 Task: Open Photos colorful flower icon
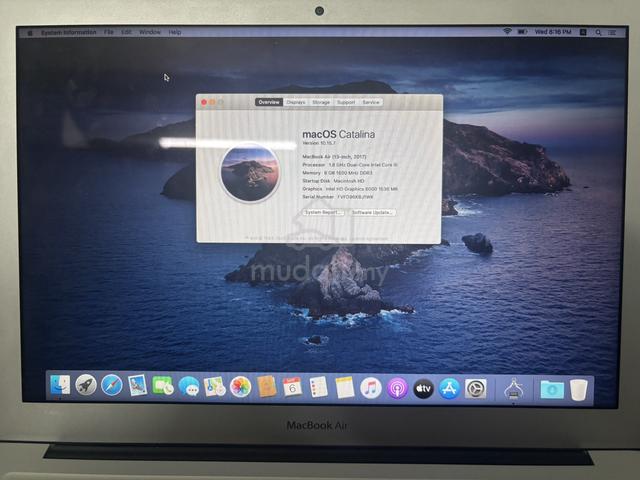tap(240, 387)
